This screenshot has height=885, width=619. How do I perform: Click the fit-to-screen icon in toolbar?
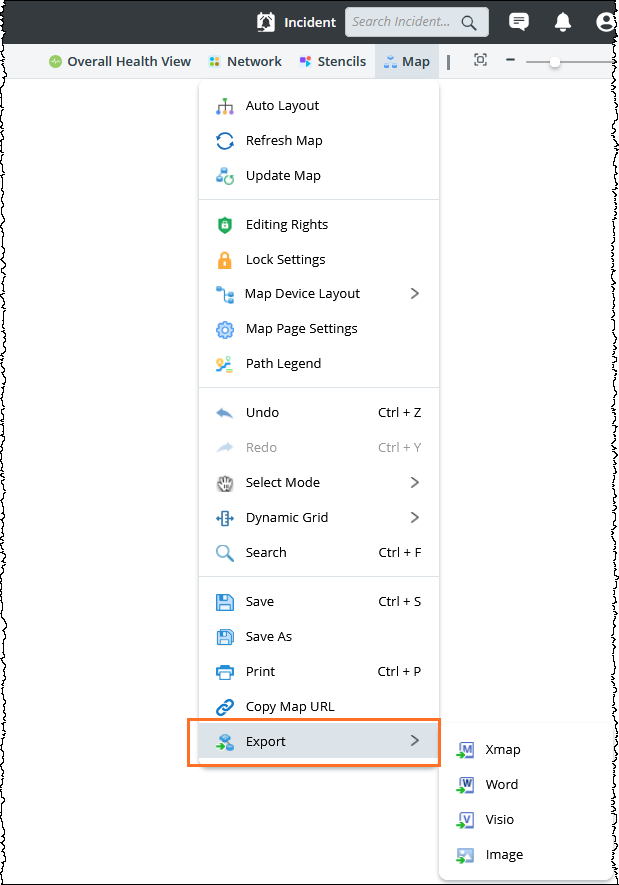[x=480, y=60]
